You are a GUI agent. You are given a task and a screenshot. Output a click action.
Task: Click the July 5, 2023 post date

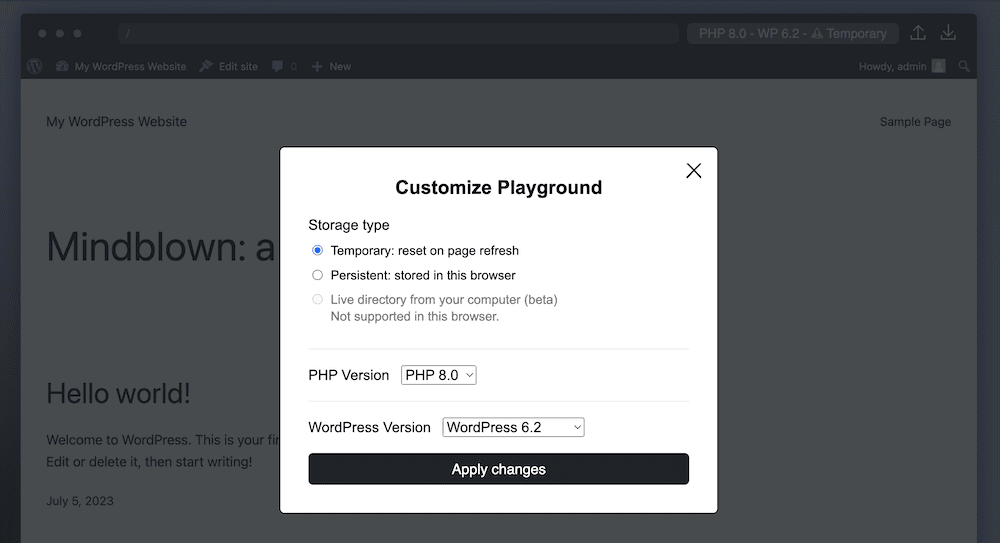pos(80,501)
